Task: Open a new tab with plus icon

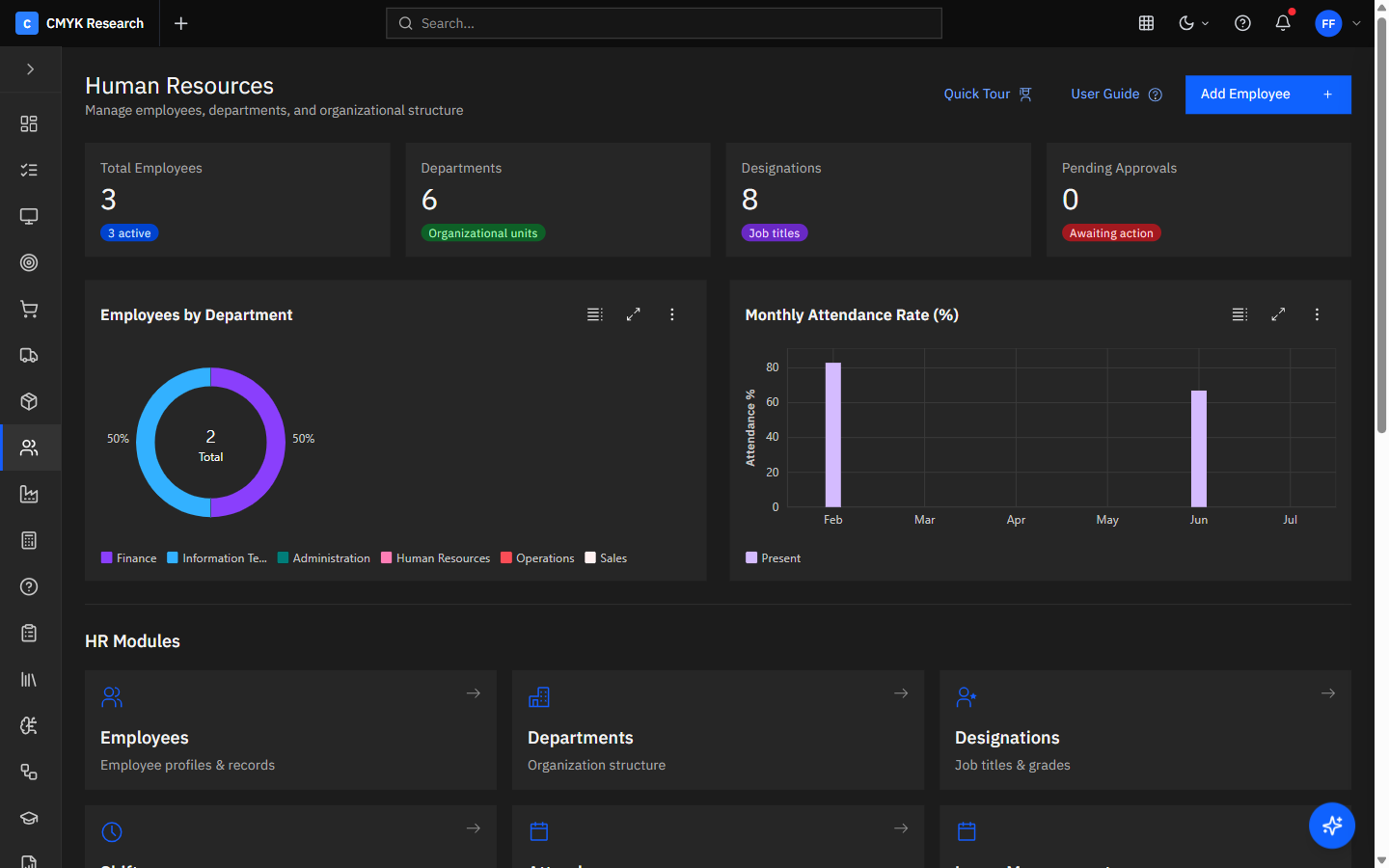Action: (180, 23)
